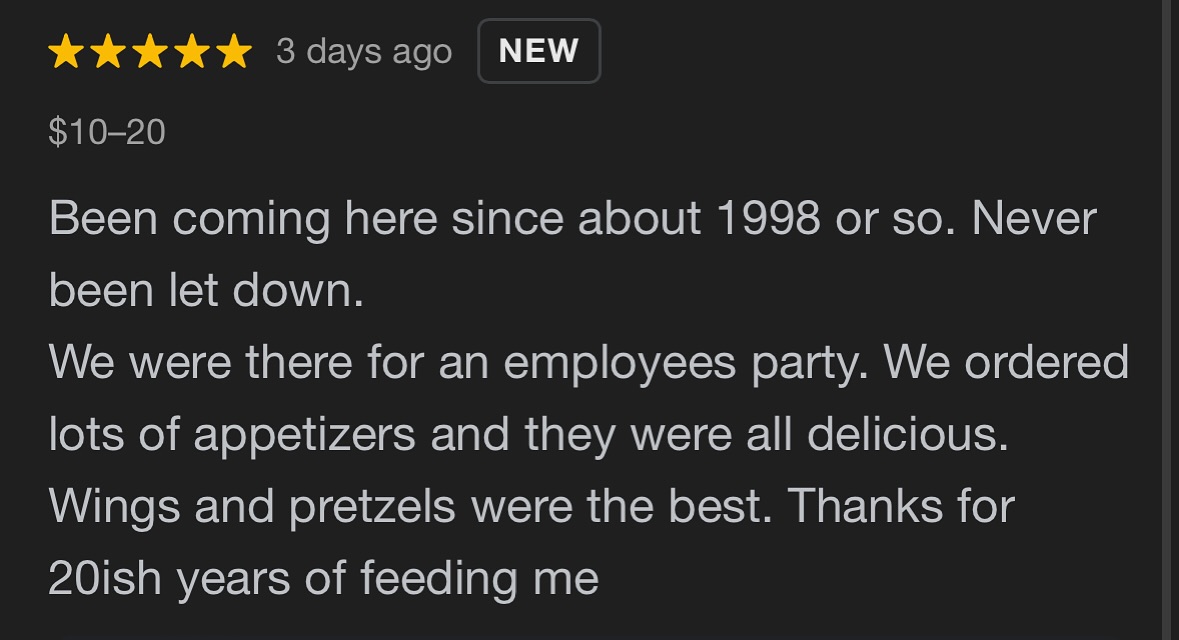This screenshot has height=640, width=1179.
Task: Click the third yellow rating star
Action: tap(150, 51)
